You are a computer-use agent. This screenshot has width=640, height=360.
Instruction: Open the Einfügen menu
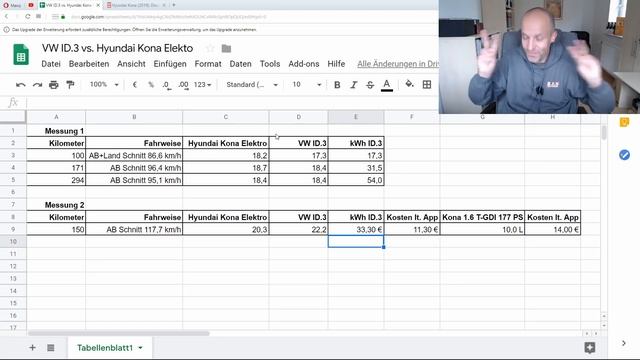point(170,64)
